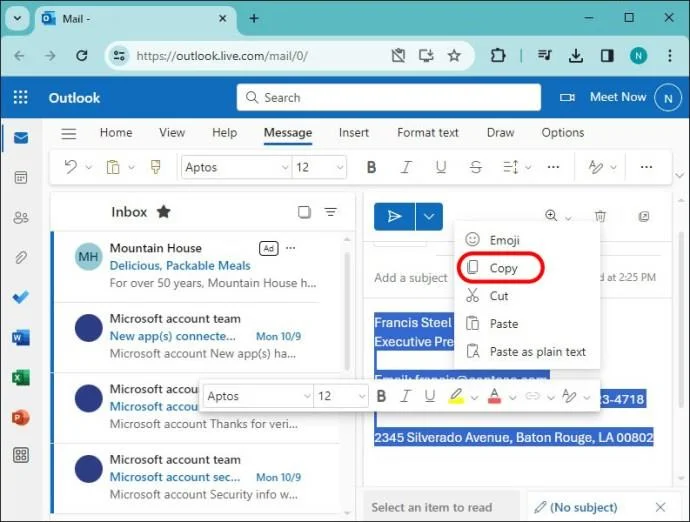Open the People icon in the sidebar
The height and width of the screenshot is (522, 690).
pyautogui.click(x=21, y=217)
